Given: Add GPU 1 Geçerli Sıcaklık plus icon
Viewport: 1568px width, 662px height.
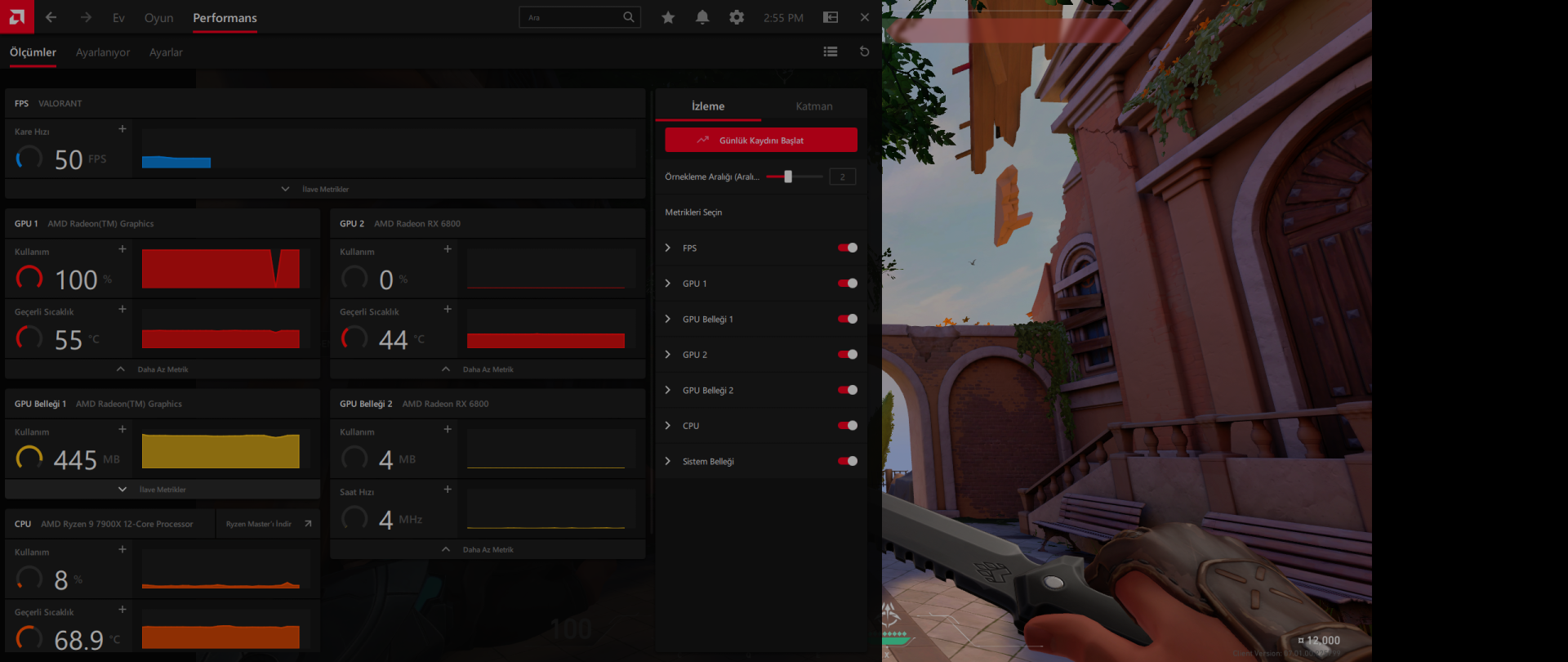Looking at the screenshot, I should coord(122,309).
